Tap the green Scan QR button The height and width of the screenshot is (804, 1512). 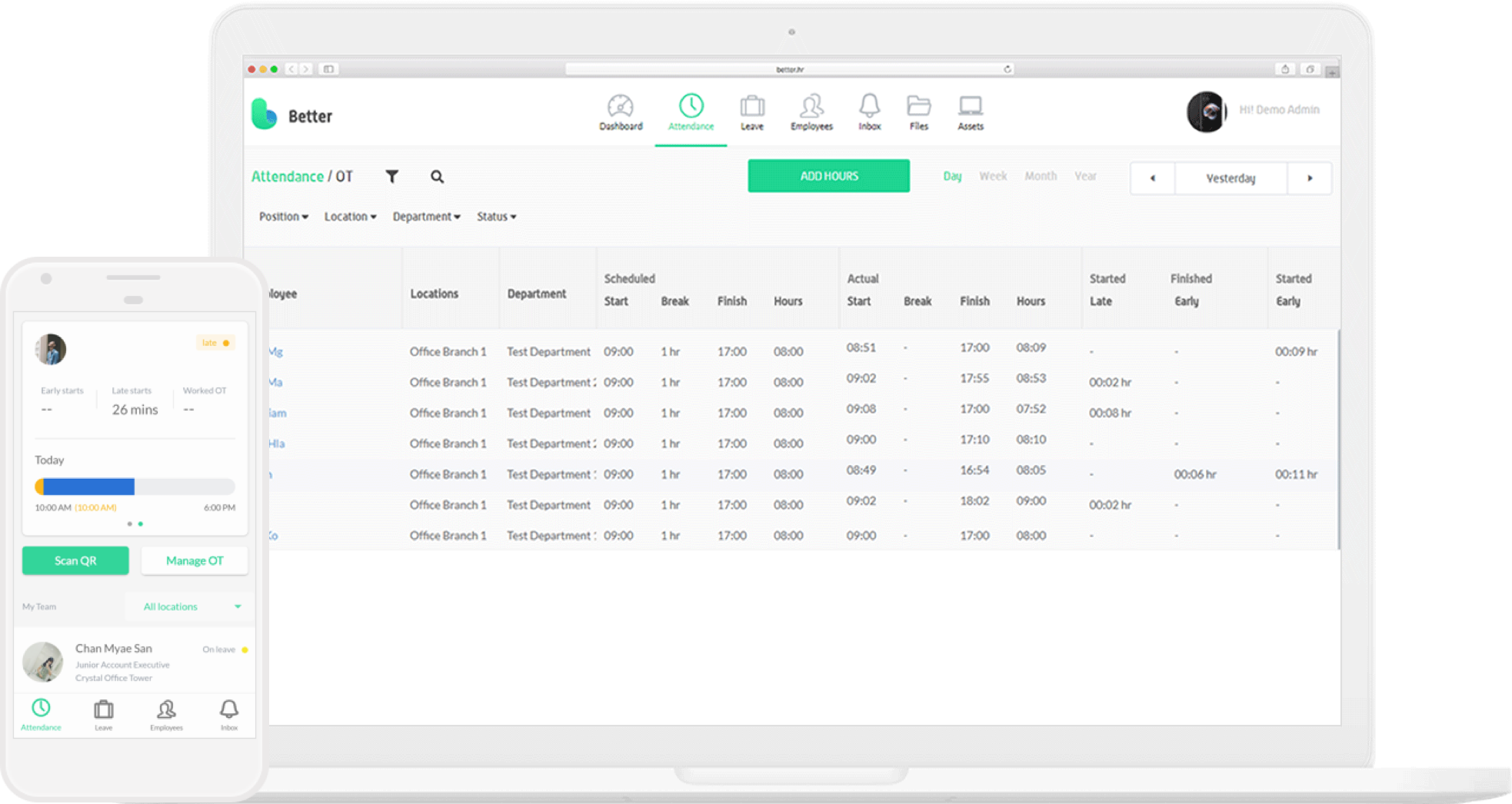point(75,560)
